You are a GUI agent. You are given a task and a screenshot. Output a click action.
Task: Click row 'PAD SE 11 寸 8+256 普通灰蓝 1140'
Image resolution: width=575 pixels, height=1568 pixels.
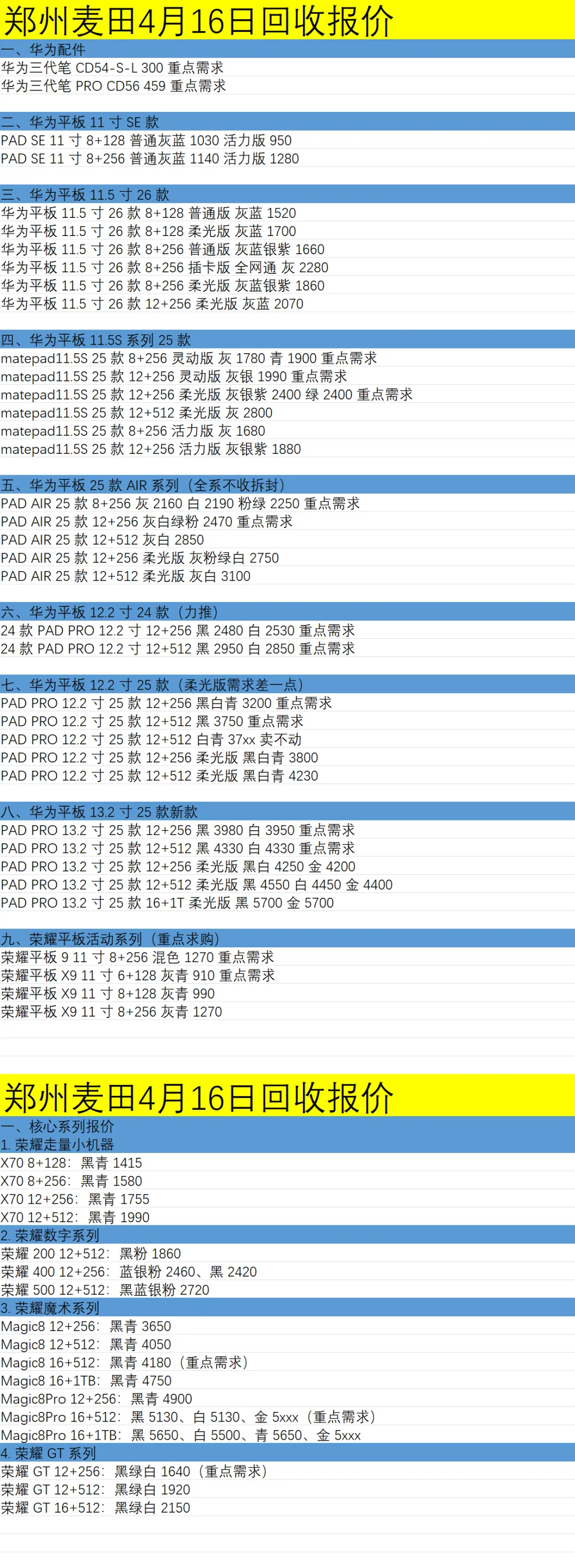287,158
